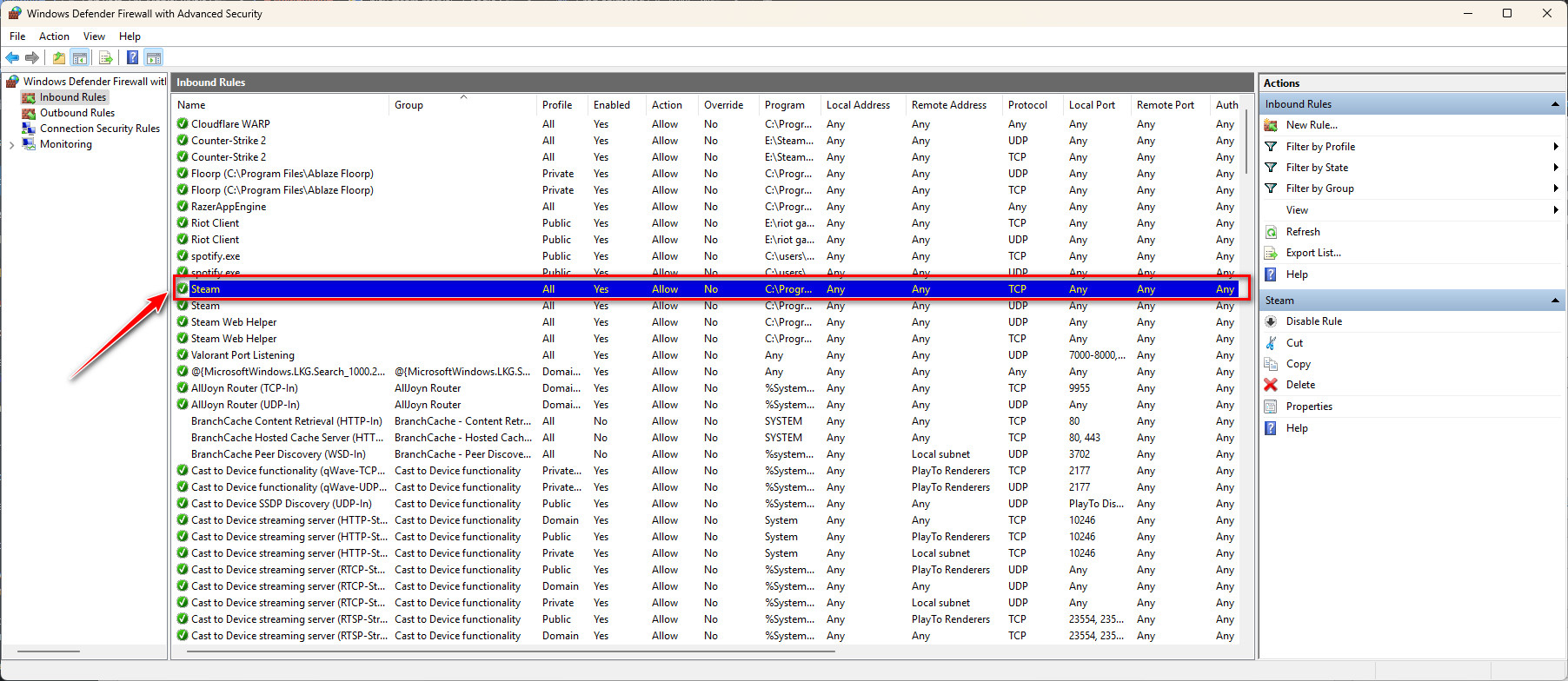This screenshot has height=681, width=1568.
Task: Select the AllJoyn Router (UDP-In) rule
Action: point(245,405)
